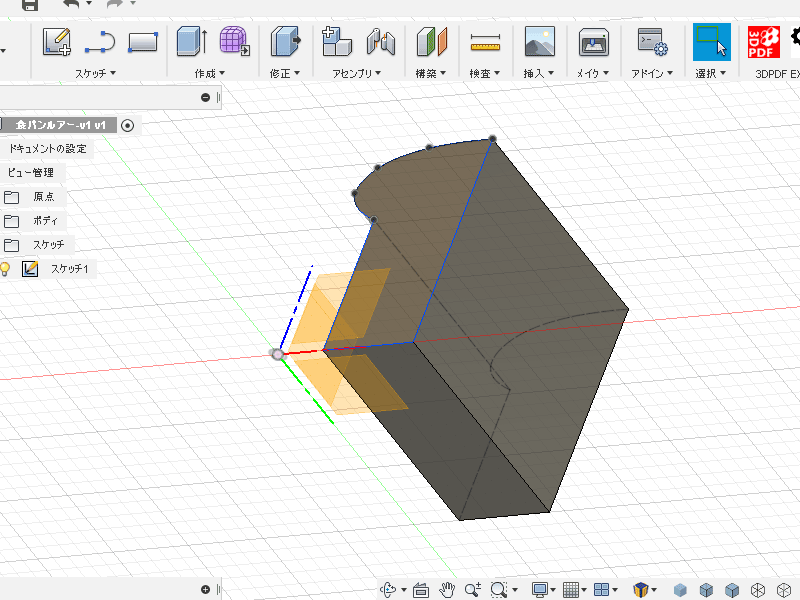
Task: Open the Orbit tool's dropdown arrow
Action: coord(404,590)
